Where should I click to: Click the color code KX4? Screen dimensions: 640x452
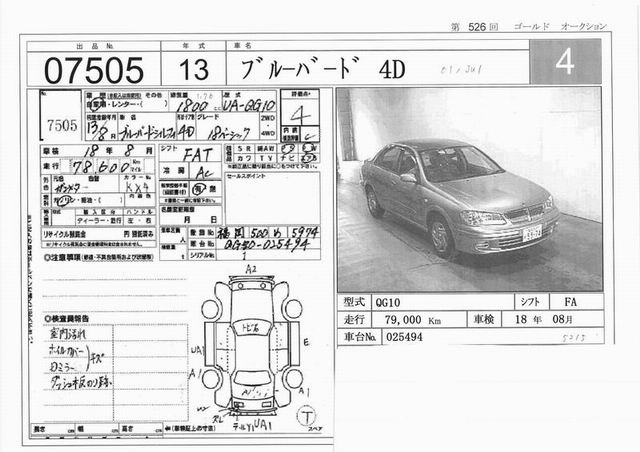137,187
